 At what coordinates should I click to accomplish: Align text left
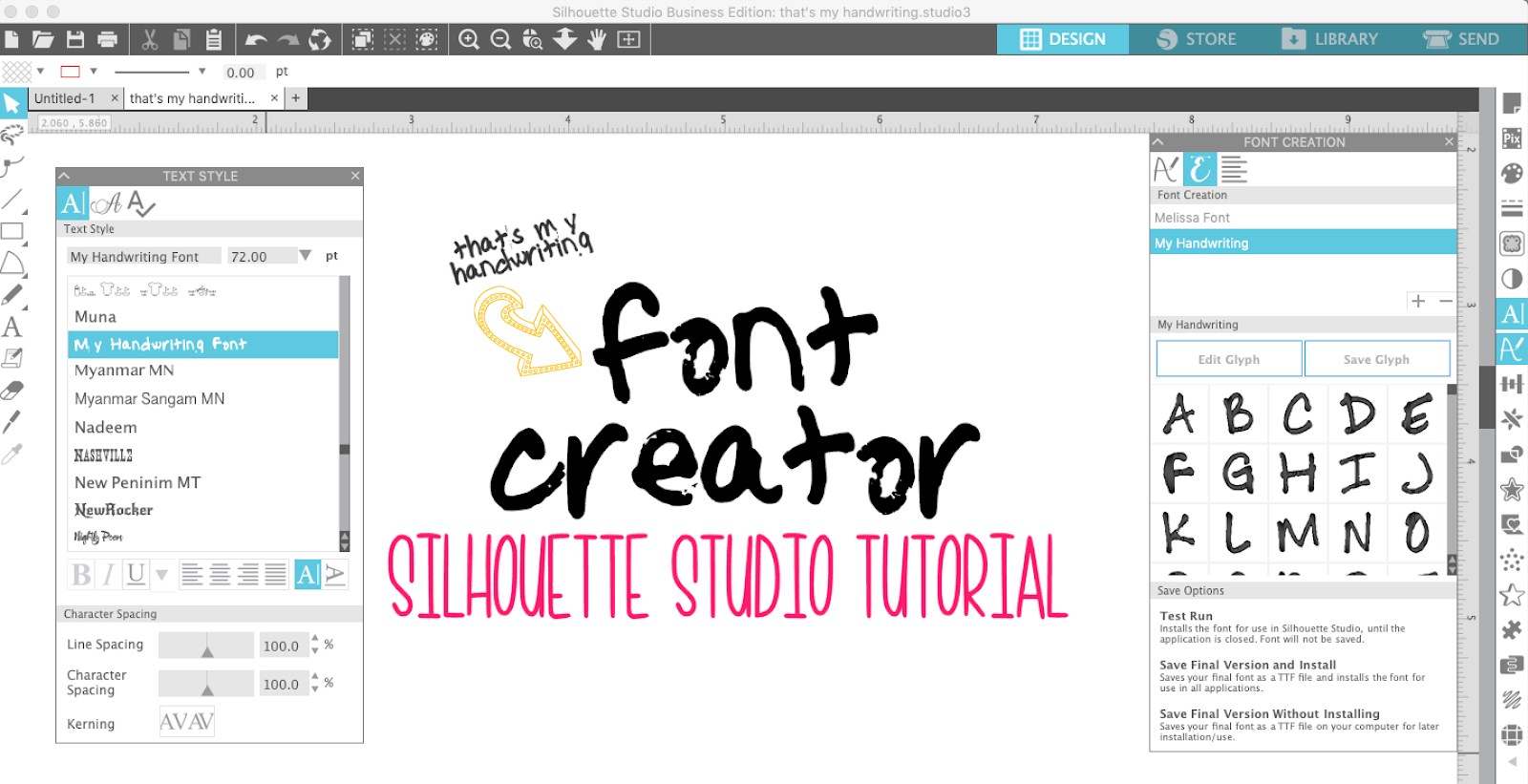(192, 574)
